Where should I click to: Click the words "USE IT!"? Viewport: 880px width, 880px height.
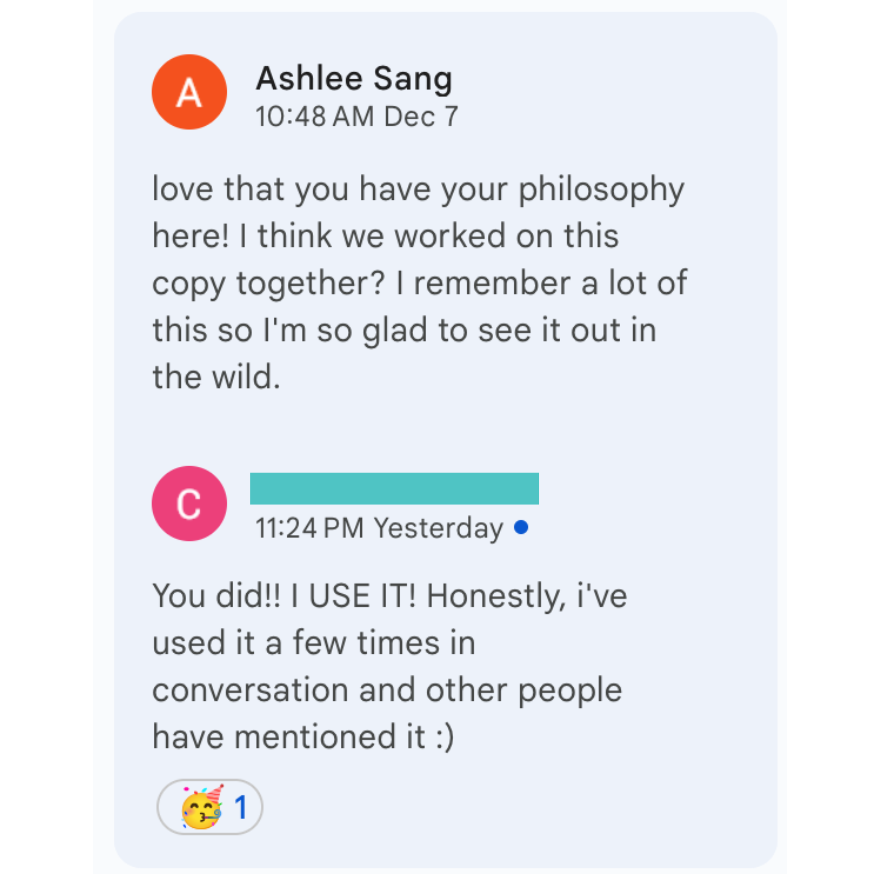coord(363,595)
